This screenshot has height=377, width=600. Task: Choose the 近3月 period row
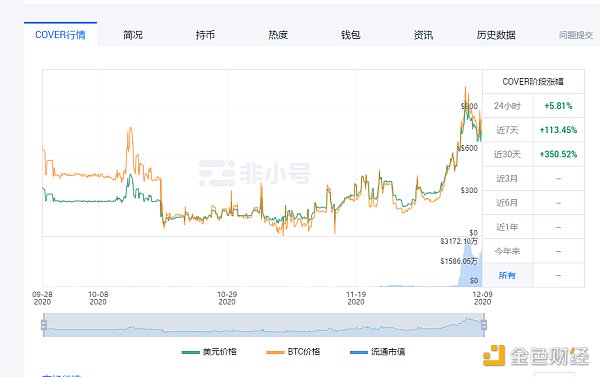click(533, 178)
